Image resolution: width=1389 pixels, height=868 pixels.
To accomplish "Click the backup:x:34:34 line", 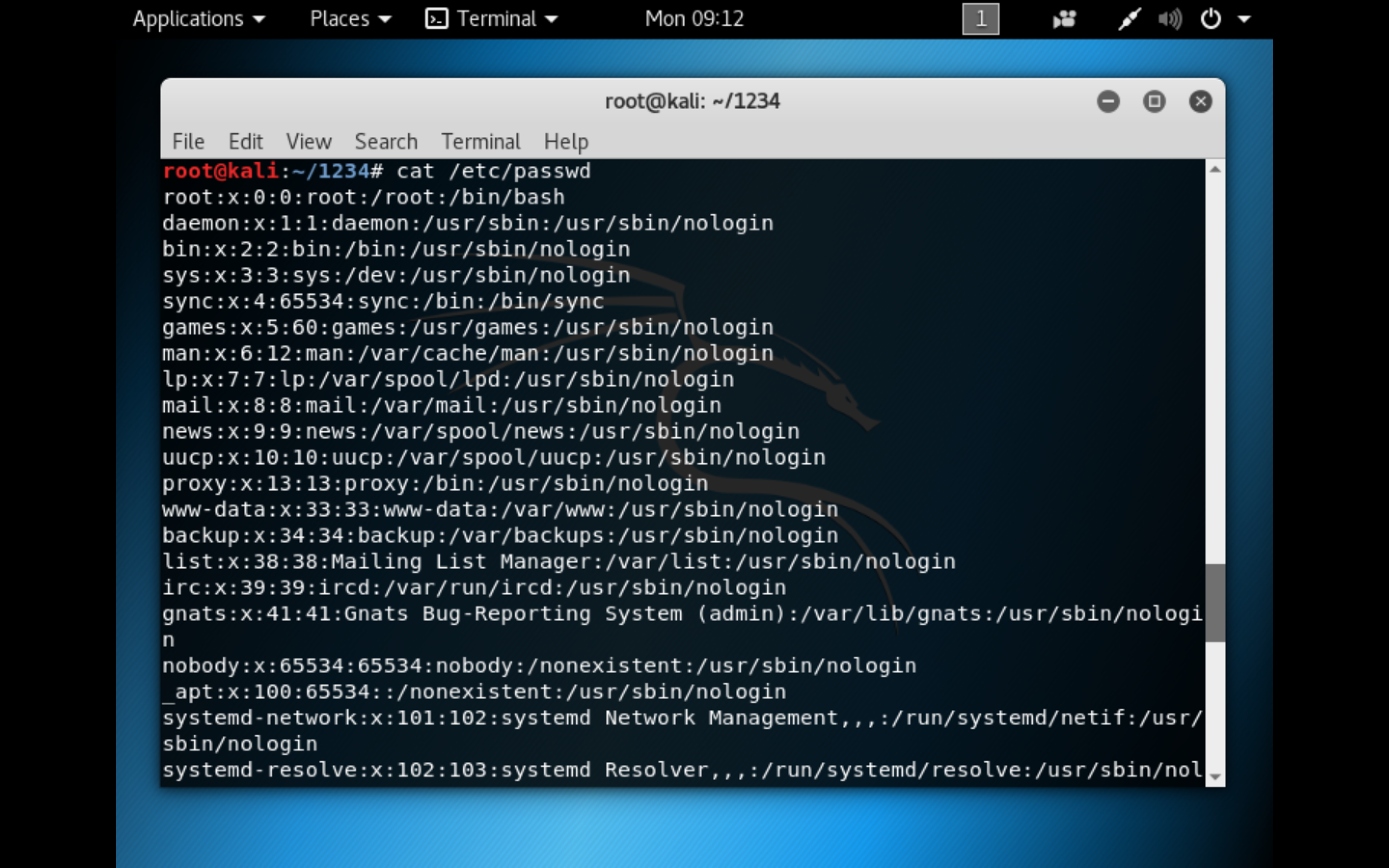I will coord(501,536).
